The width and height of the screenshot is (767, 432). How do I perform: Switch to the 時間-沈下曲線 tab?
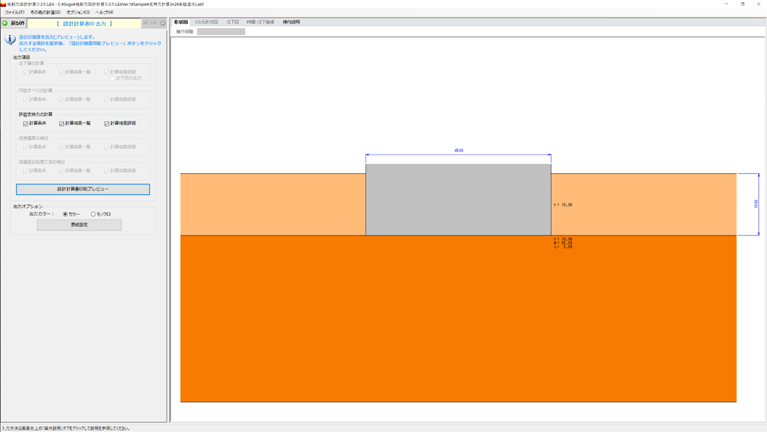pyautogui.click(x=260, y=22)
